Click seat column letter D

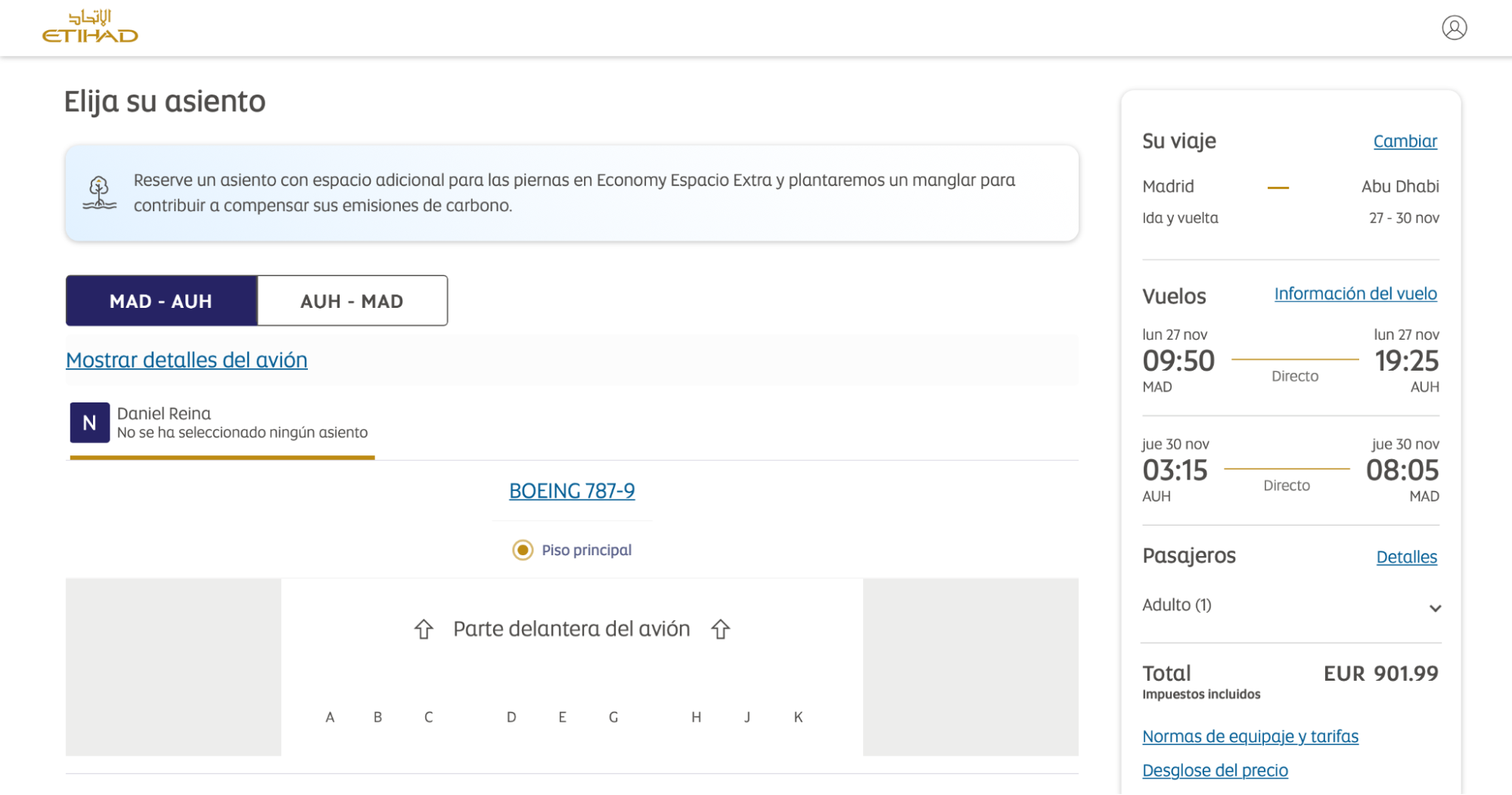pyautogui.click(x=511, y=717)
